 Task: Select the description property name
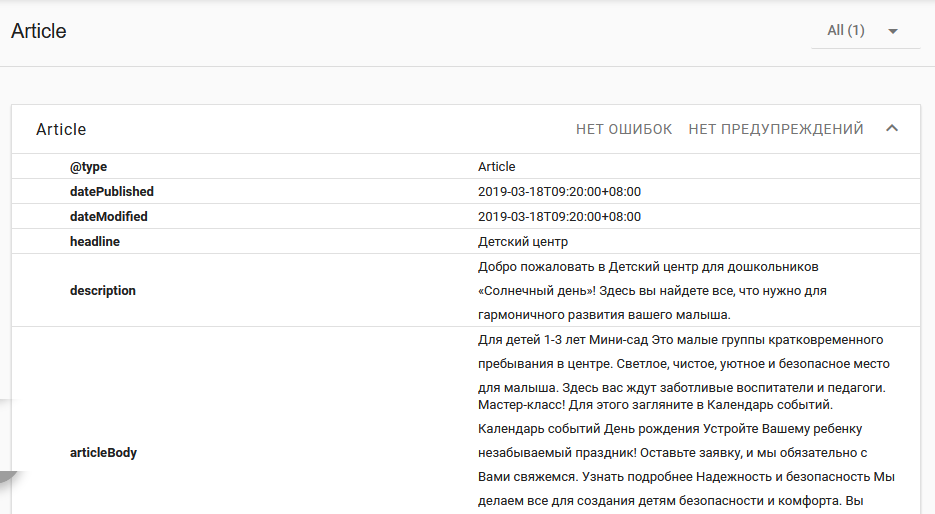pyautogui.click(x=103, y=291)
